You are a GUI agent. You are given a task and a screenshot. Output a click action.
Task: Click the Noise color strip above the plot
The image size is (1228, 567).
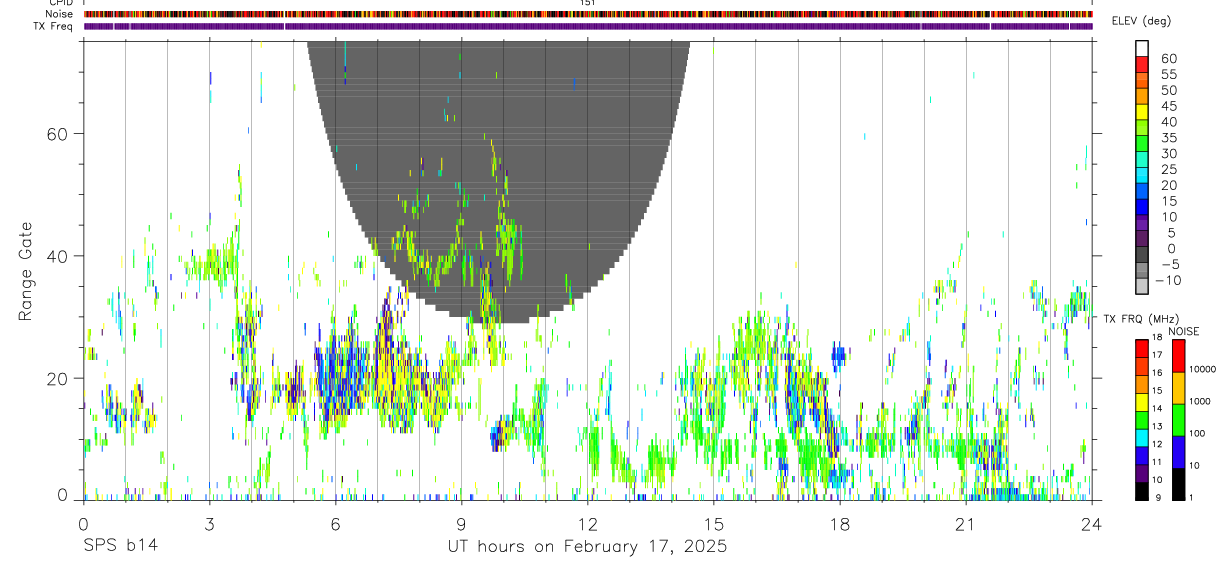[588, 14]
